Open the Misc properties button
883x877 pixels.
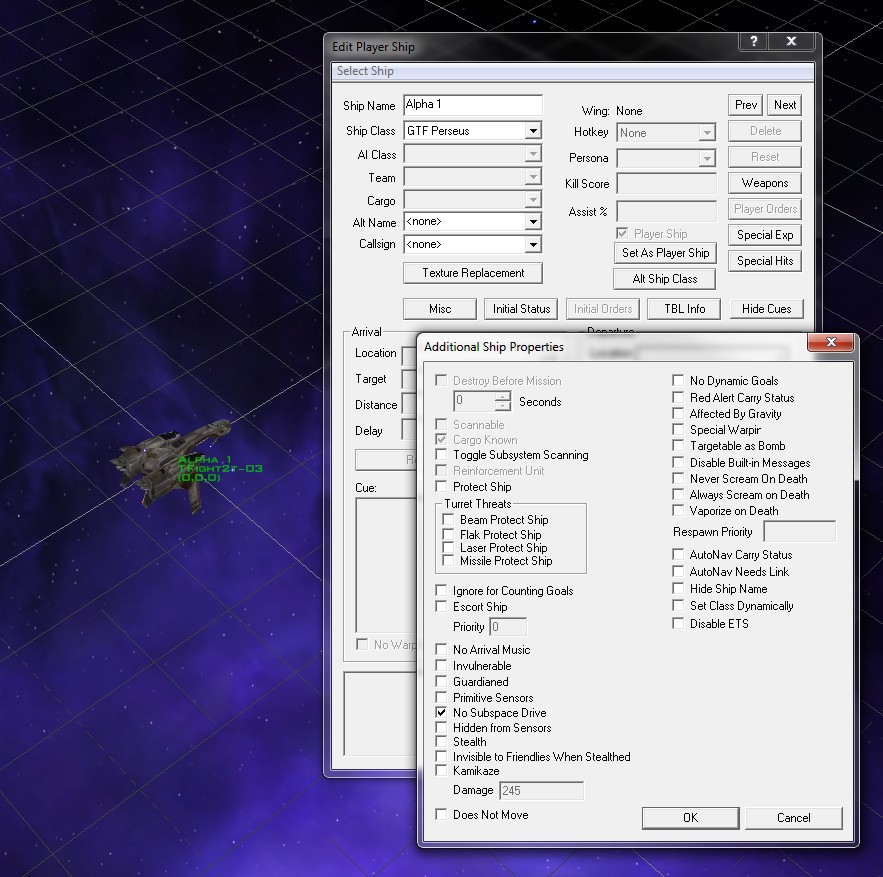(440, 309)
